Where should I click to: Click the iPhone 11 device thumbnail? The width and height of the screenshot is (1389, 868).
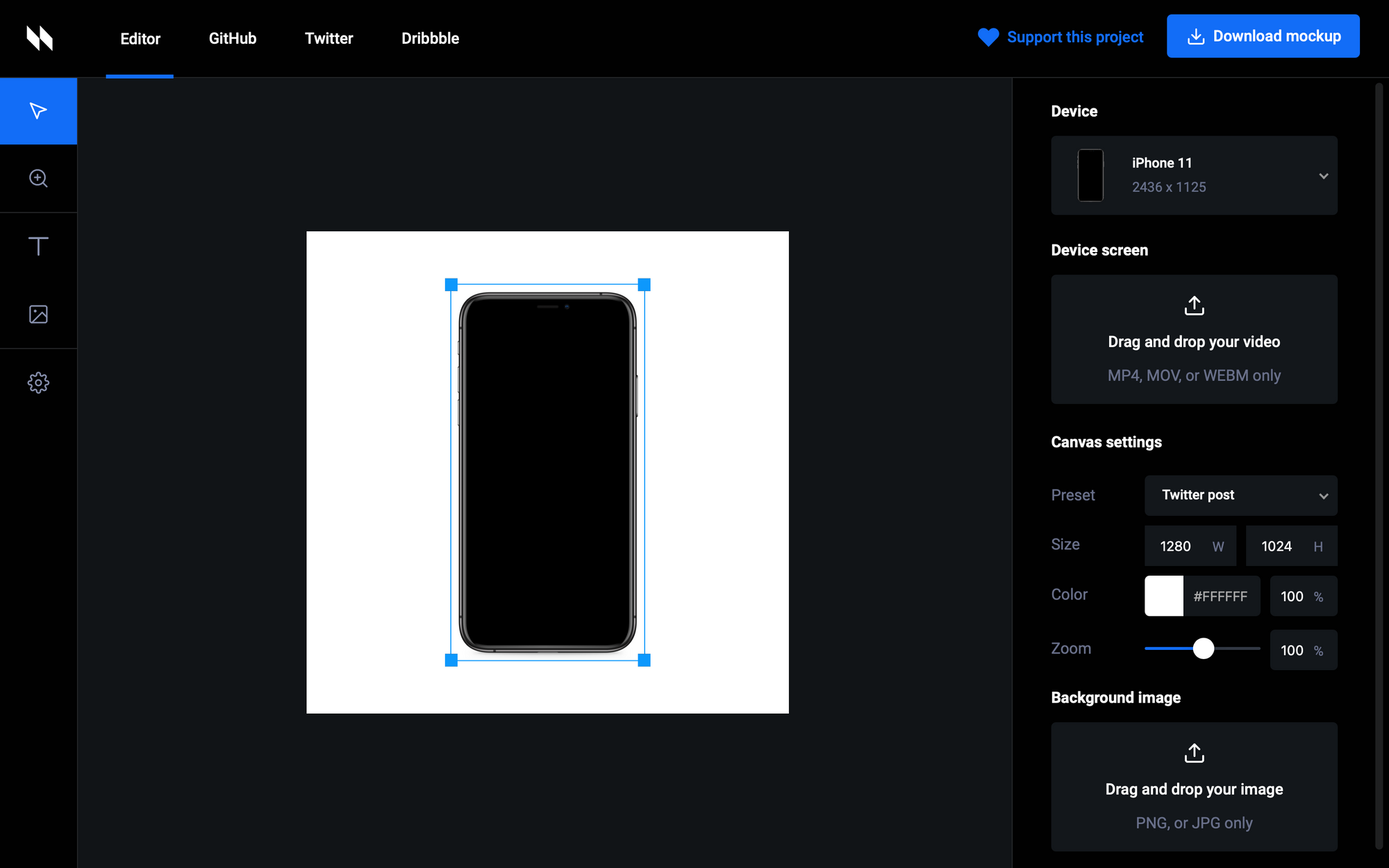click(x=1090, y=176)
